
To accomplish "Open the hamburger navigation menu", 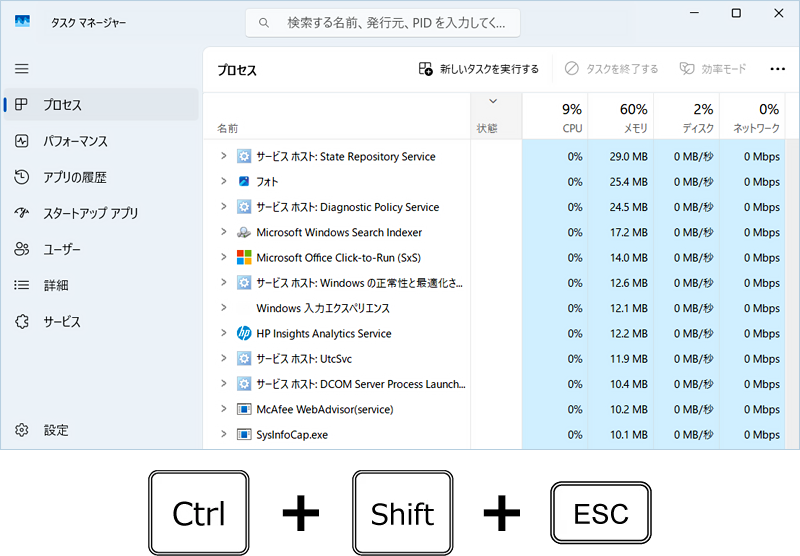I will 21,68.
